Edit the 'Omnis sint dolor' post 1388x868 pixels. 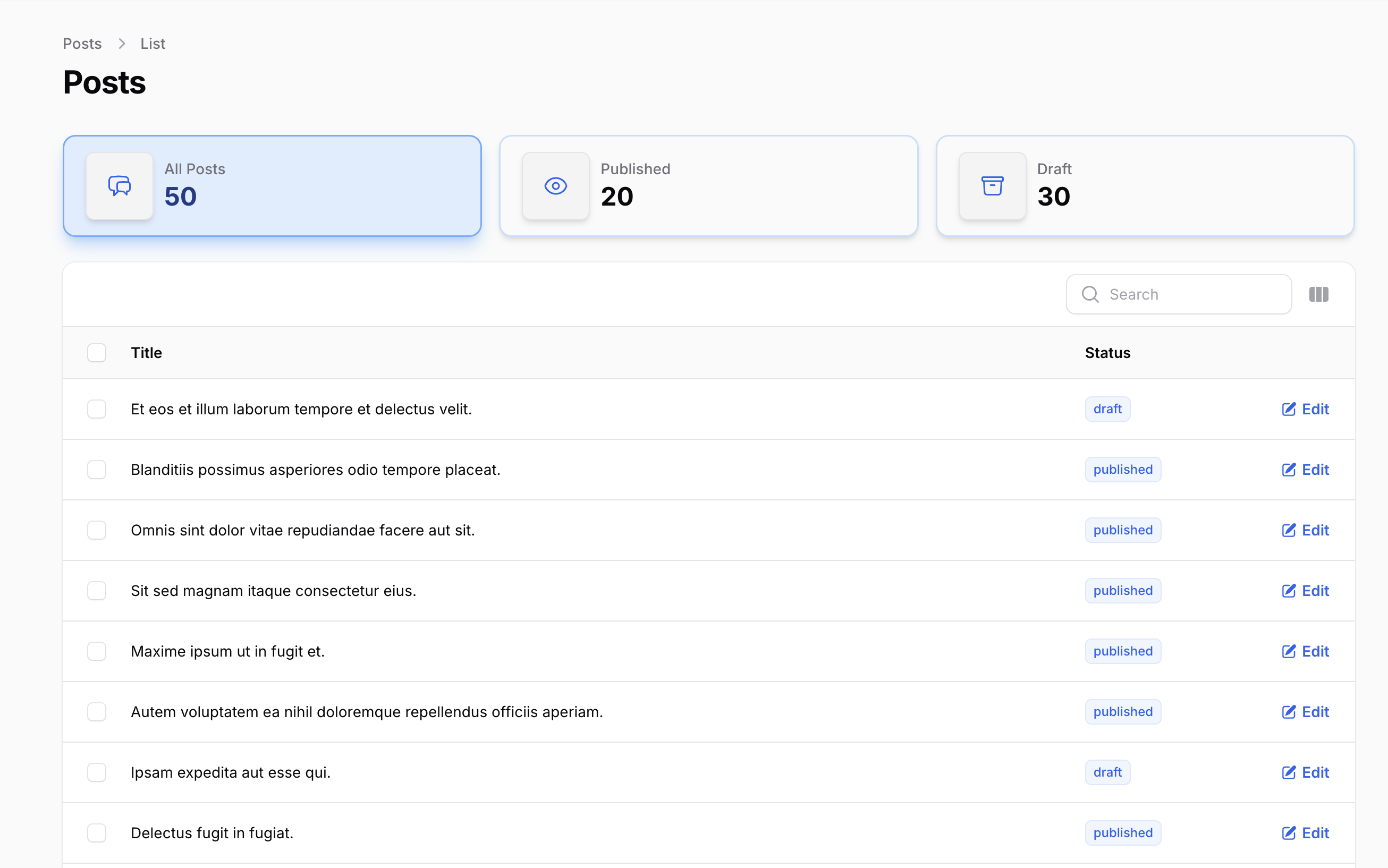(x=1305, y=531)
